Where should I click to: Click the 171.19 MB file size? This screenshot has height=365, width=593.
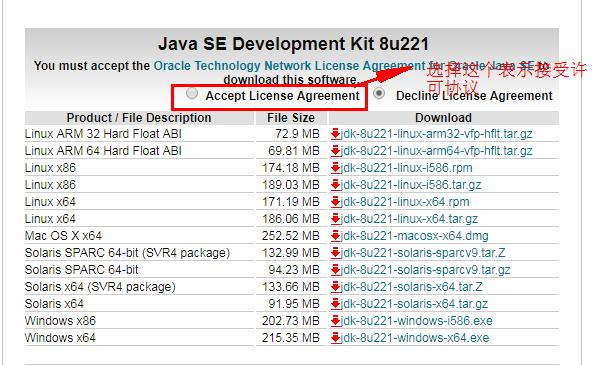click(x=291, y=202)
